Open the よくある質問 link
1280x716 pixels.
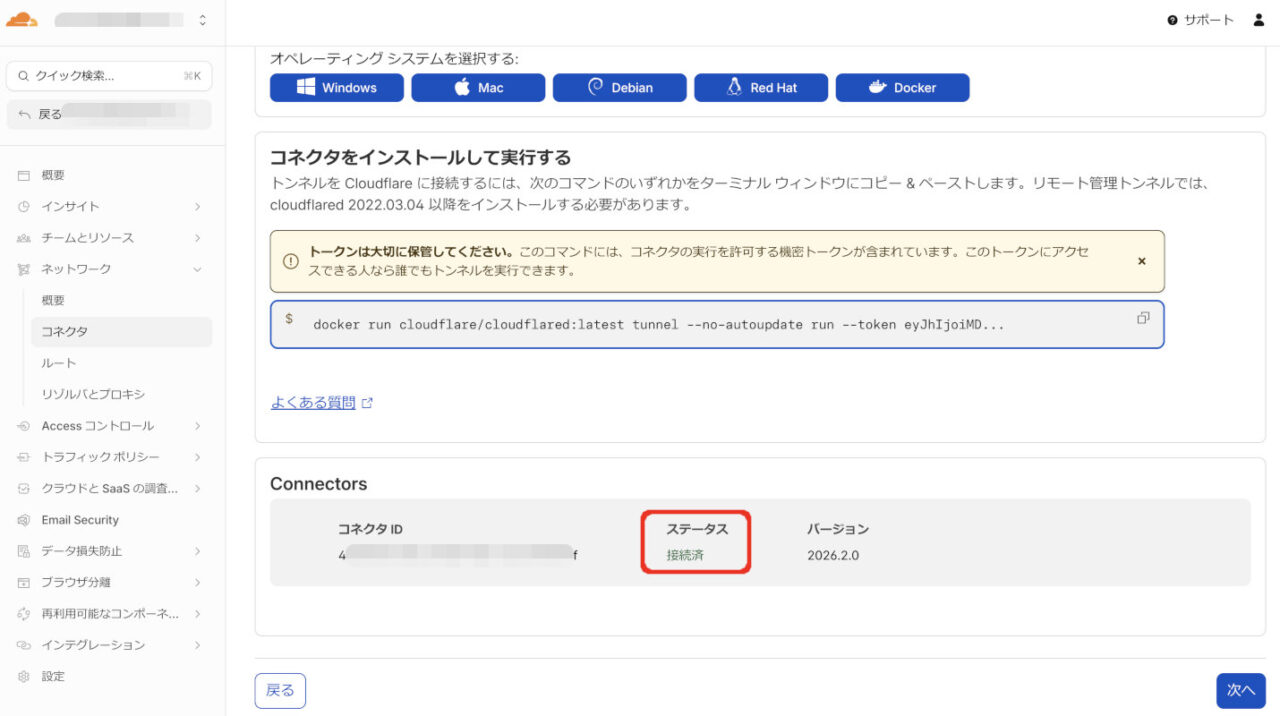point(313,403)
